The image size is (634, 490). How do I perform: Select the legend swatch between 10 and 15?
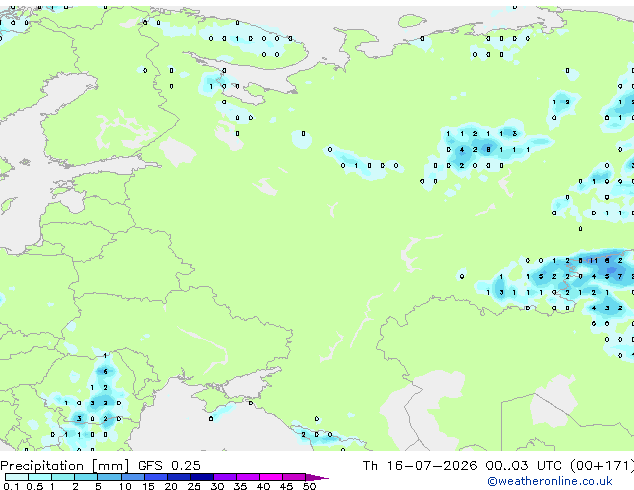pyautogui.click(x=133, y=477)
